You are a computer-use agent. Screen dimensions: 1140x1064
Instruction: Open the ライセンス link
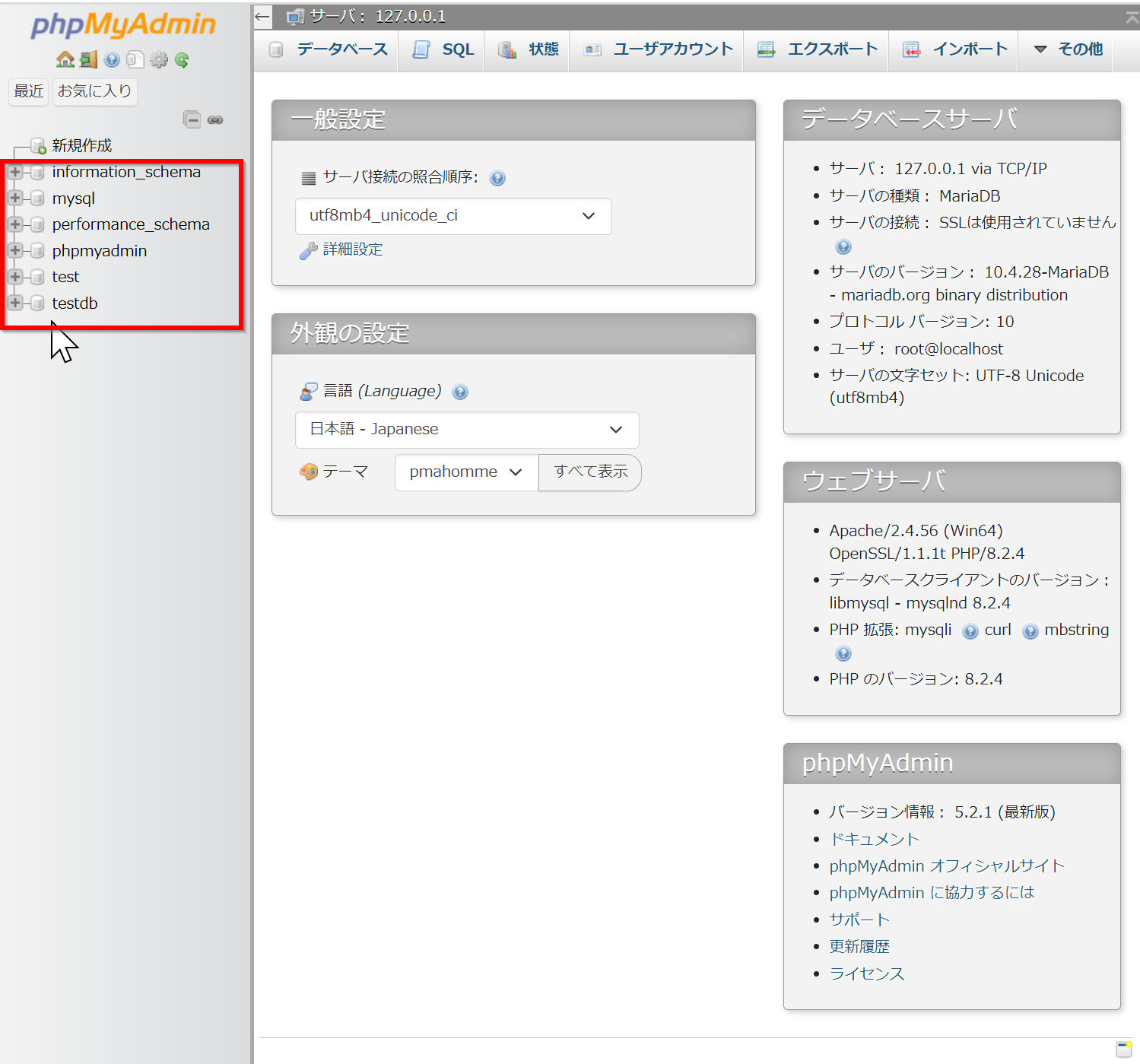pos(867,973)
